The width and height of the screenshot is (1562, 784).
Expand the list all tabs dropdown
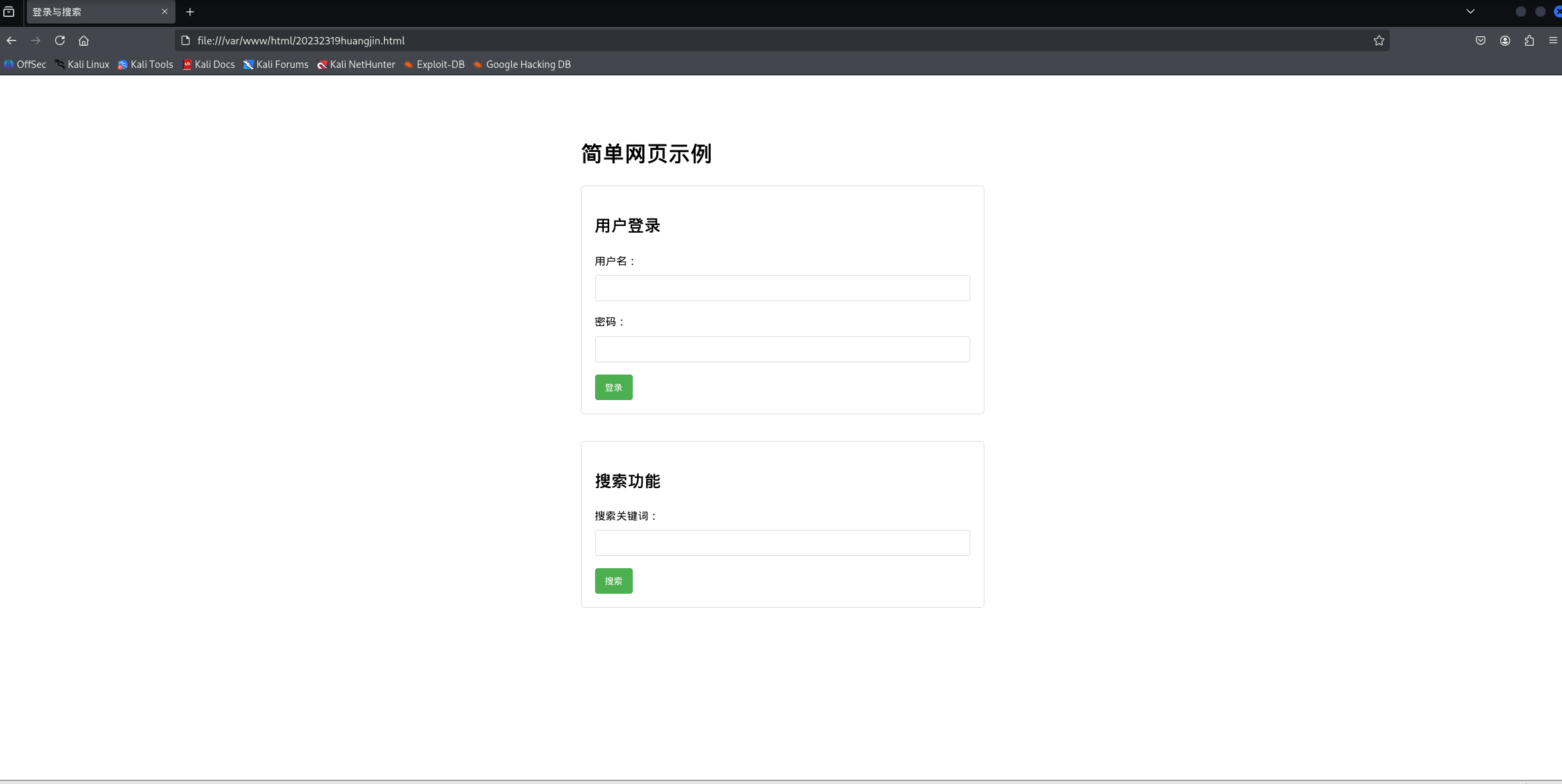tap(1471, 11)
